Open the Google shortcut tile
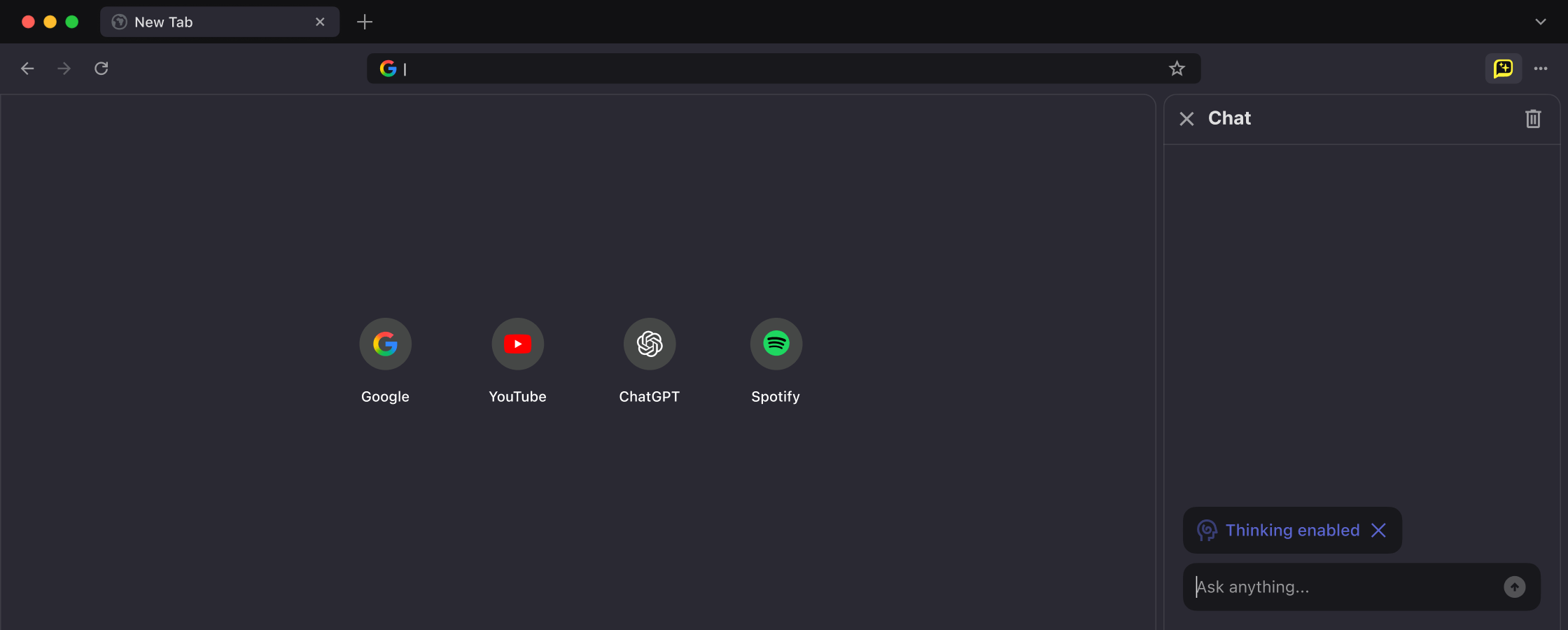Image resolution: width=1568 pixels, height=630 pixels. tap(385, 344)
